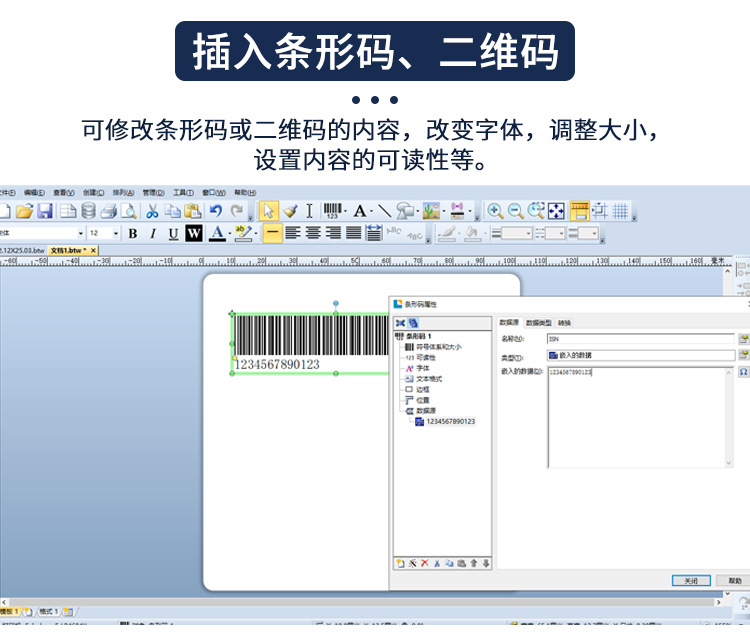Click the encoder card tool icon
This screenshot has width=750, height=642.
click(x=458, y=211)
